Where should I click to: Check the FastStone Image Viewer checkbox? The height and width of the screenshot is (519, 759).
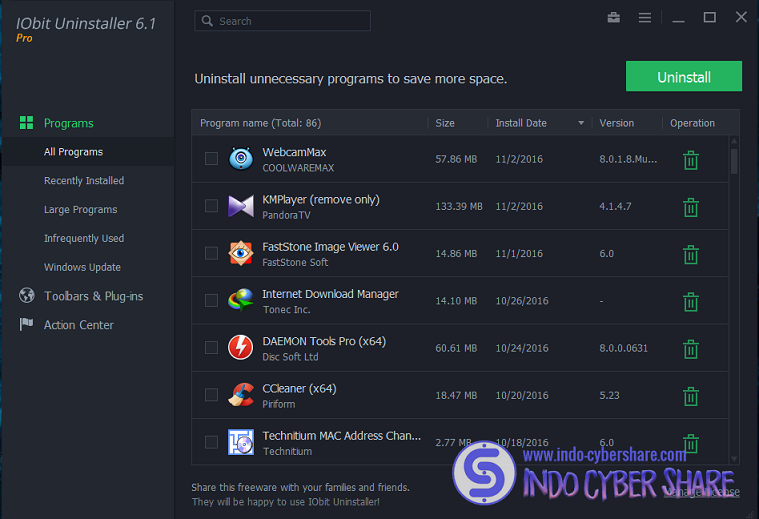pos(211,253)
